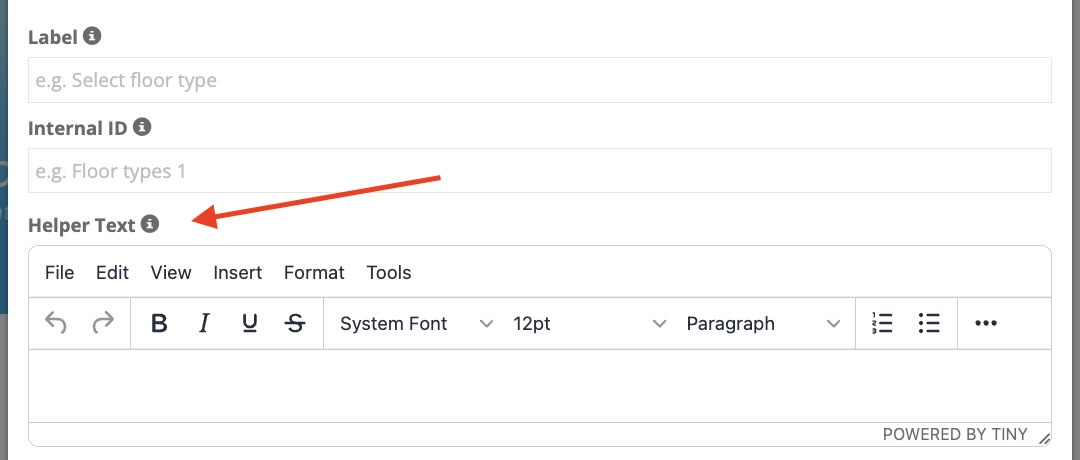Toggle italic formatting
Image resolution: width=1080 pixels, height=460 pixels.
click(204, 324)
